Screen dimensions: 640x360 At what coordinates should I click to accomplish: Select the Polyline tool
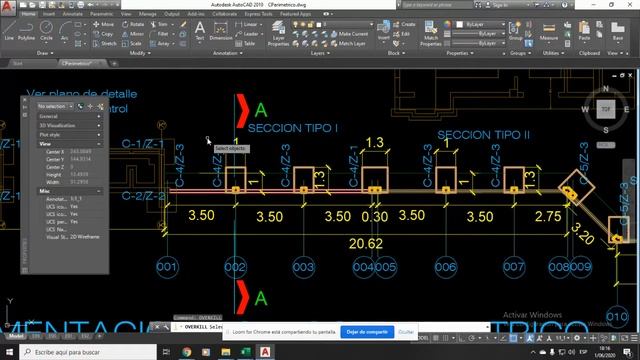[x=26, y=31]
